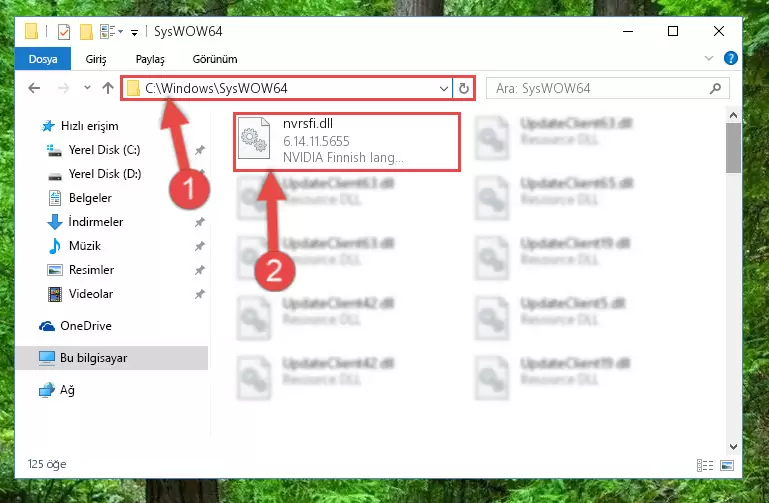Refresh the SysWOW64 folder
This screenshot has height=503, width=769.
[x=463, y=89]
